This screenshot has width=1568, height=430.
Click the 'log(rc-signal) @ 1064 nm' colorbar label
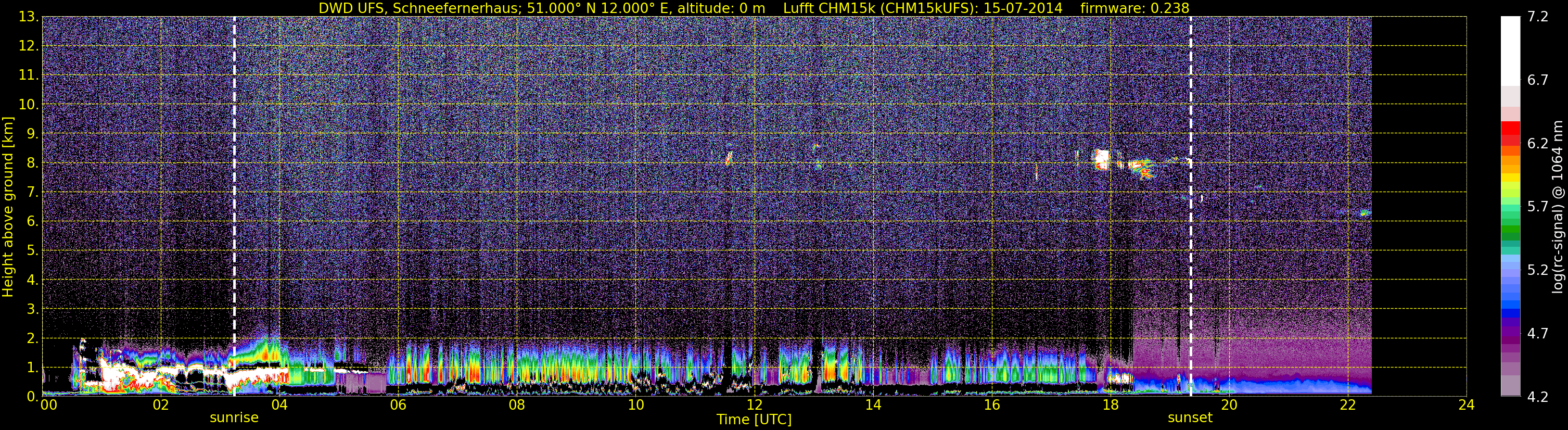point(1557,207)
